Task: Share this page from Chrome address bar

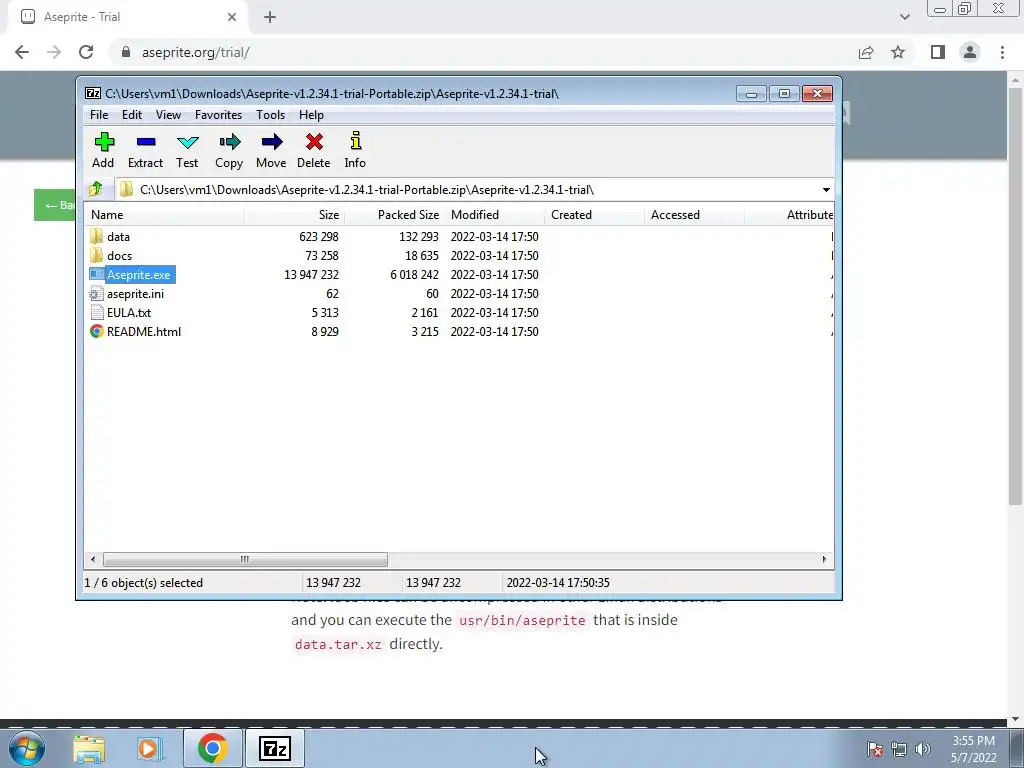Action: [866, 52]
